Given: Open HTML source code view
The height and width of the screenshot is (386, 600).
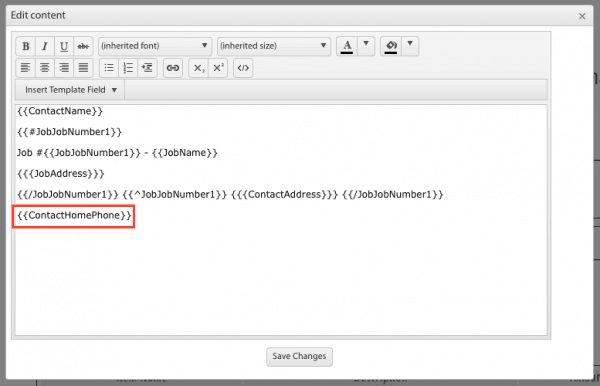Looking at the screenshot, I should (243, 68).
